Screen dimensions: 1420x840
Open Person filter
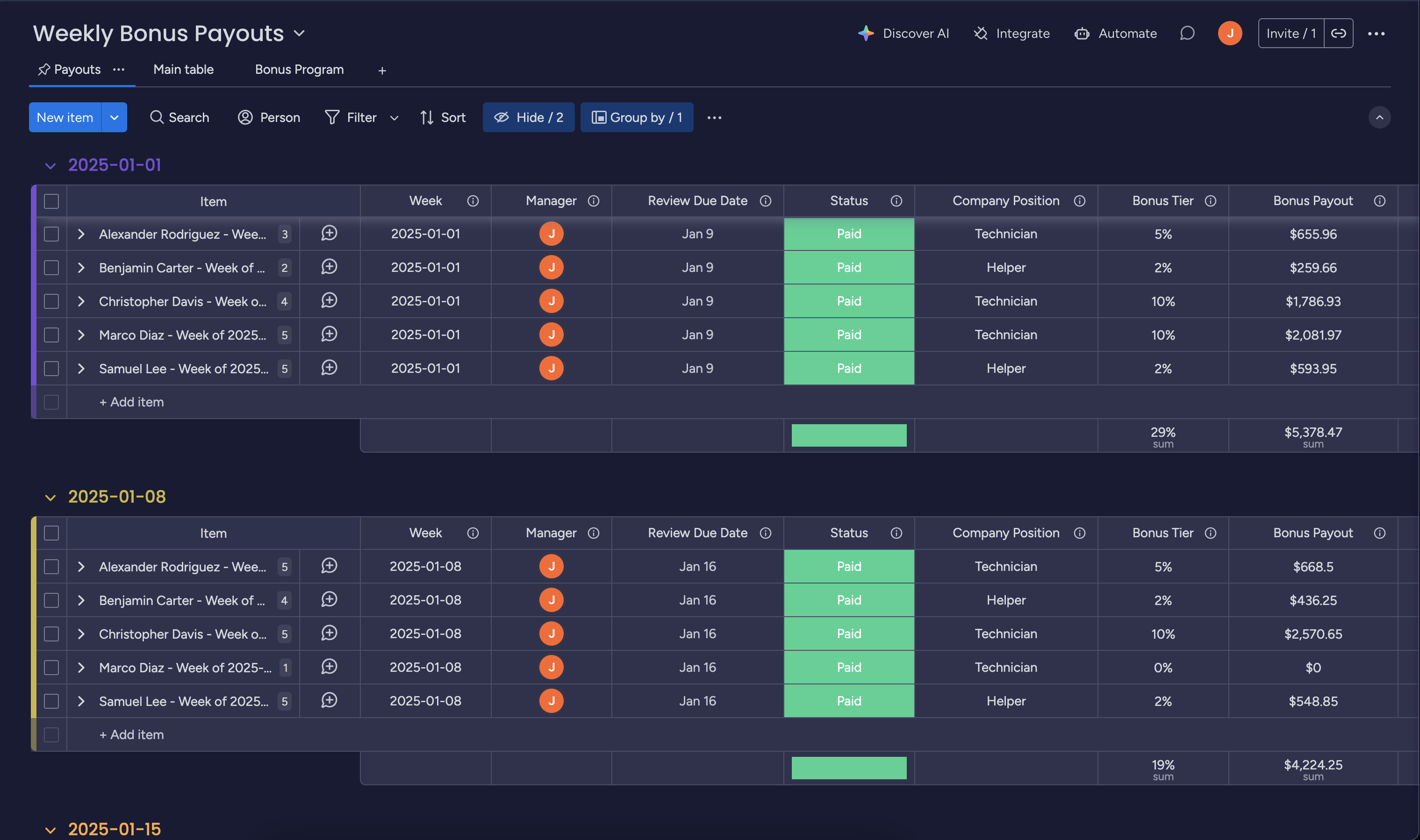pyautogui.click(x=269, y=117)
